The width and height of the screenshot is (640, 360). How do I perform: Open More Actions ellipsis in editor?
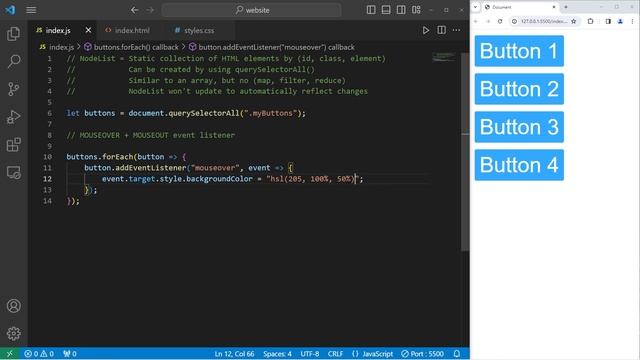pyautogui.click(x=456, y=30)
